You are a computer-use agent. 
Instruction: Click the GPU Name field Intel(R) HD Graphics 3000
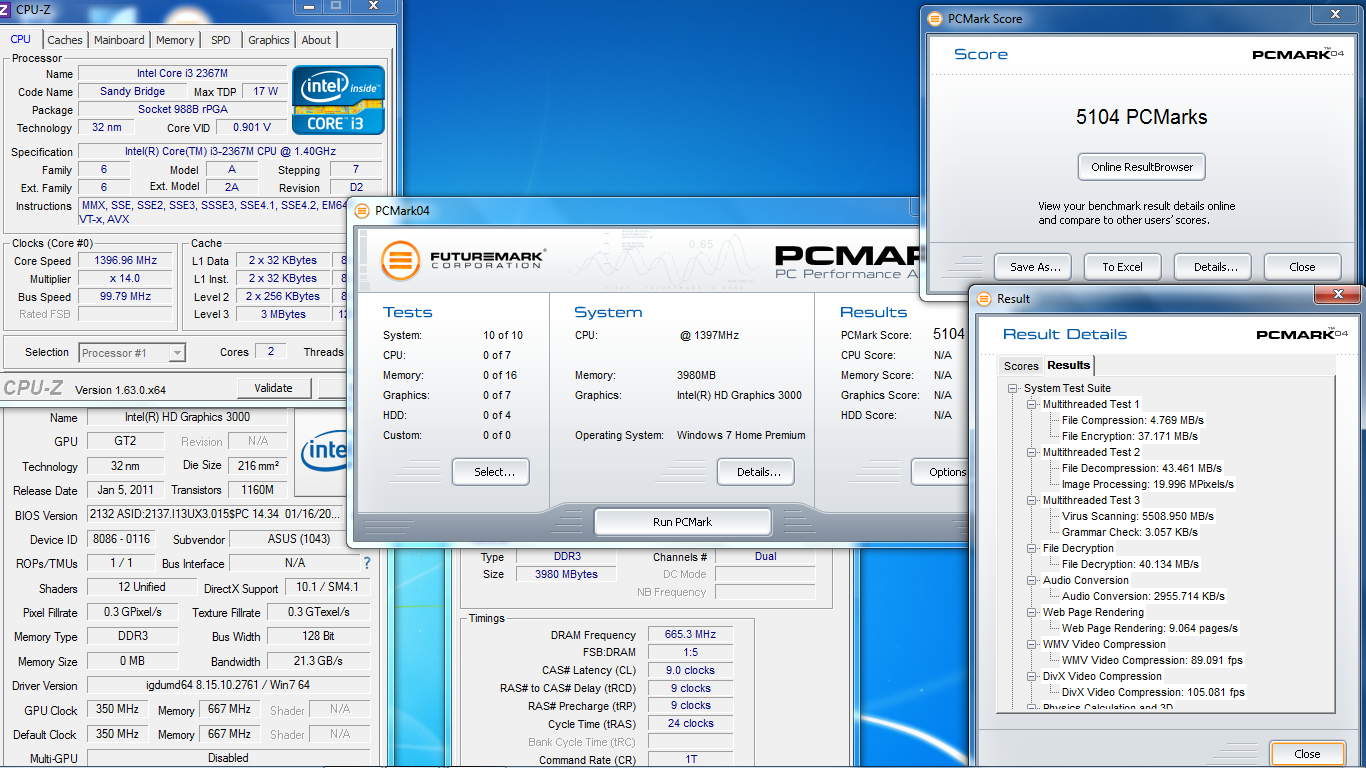point(187,417)
